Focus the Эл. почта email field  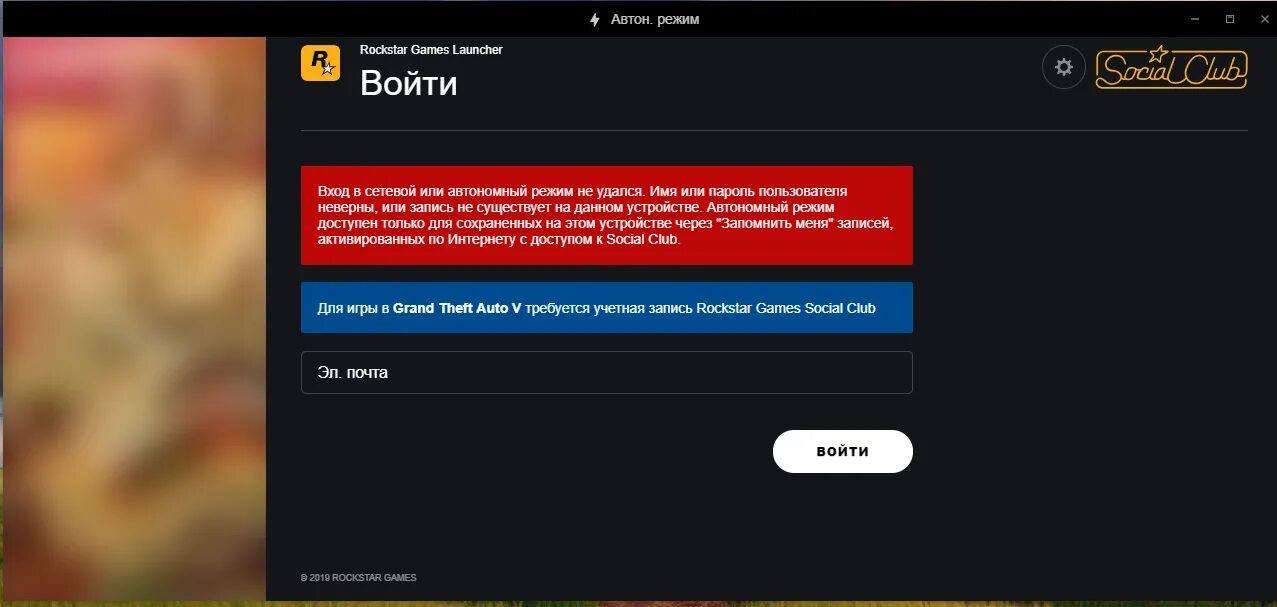pyautogui.click(x=606, y=372)
